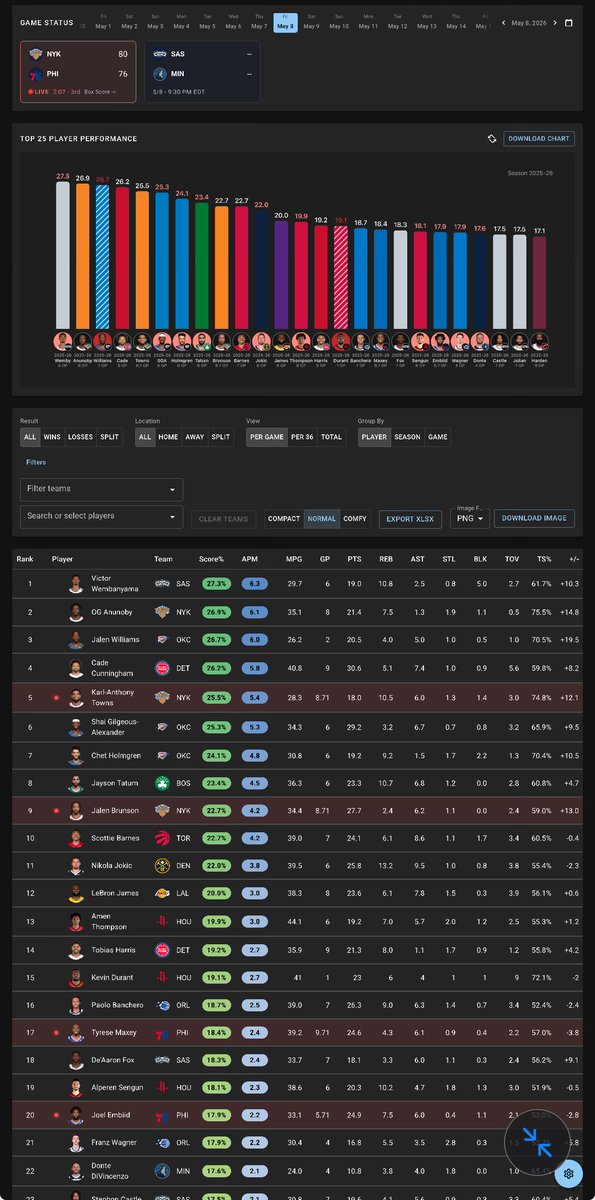
Task: Click the Filters link
Action: [x=36, y=463]
